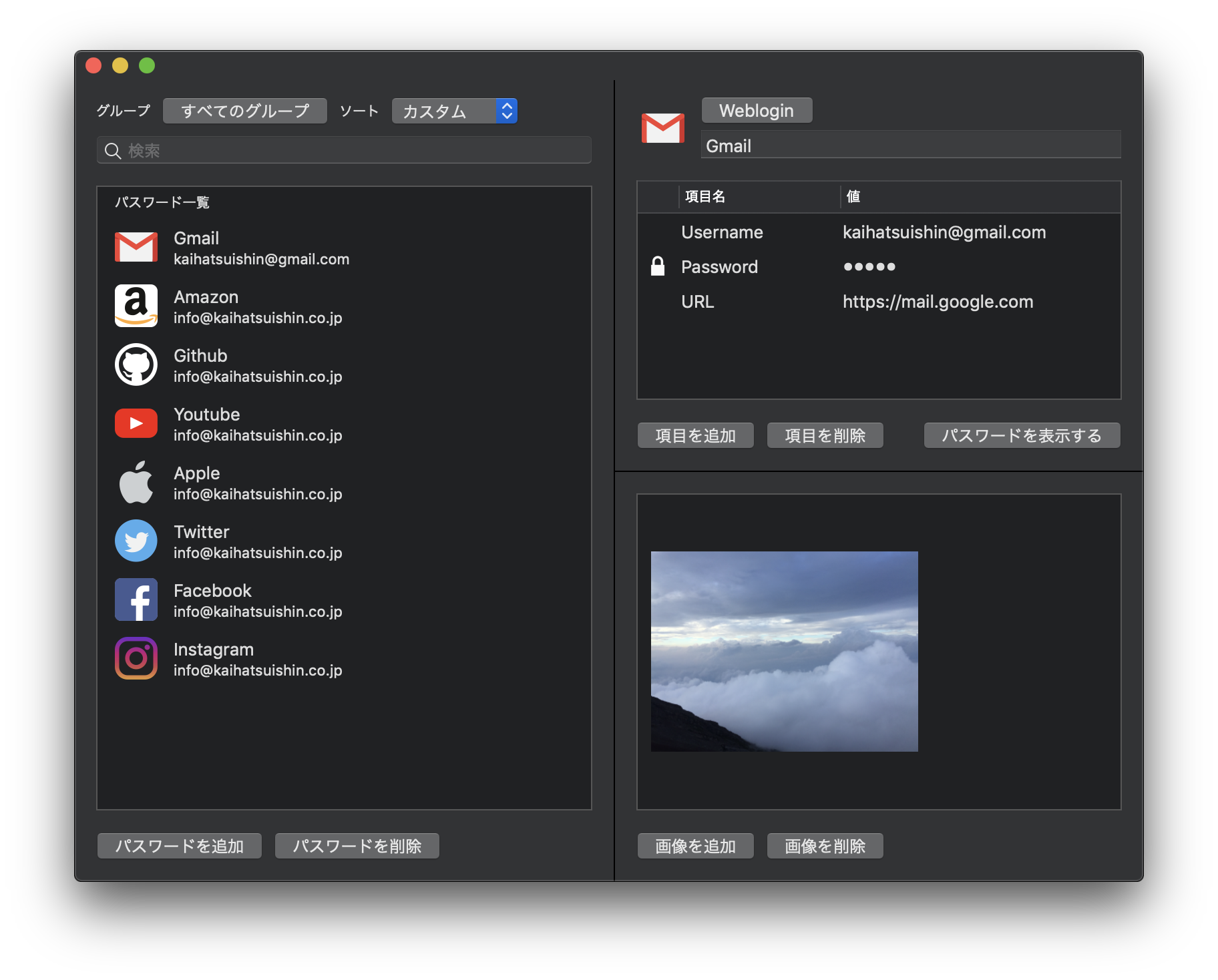Open the Weblogin type selector
Image resolution: width=1218 pixels, height=980 pixels.
pyautogui.click(x=757, y=110)
